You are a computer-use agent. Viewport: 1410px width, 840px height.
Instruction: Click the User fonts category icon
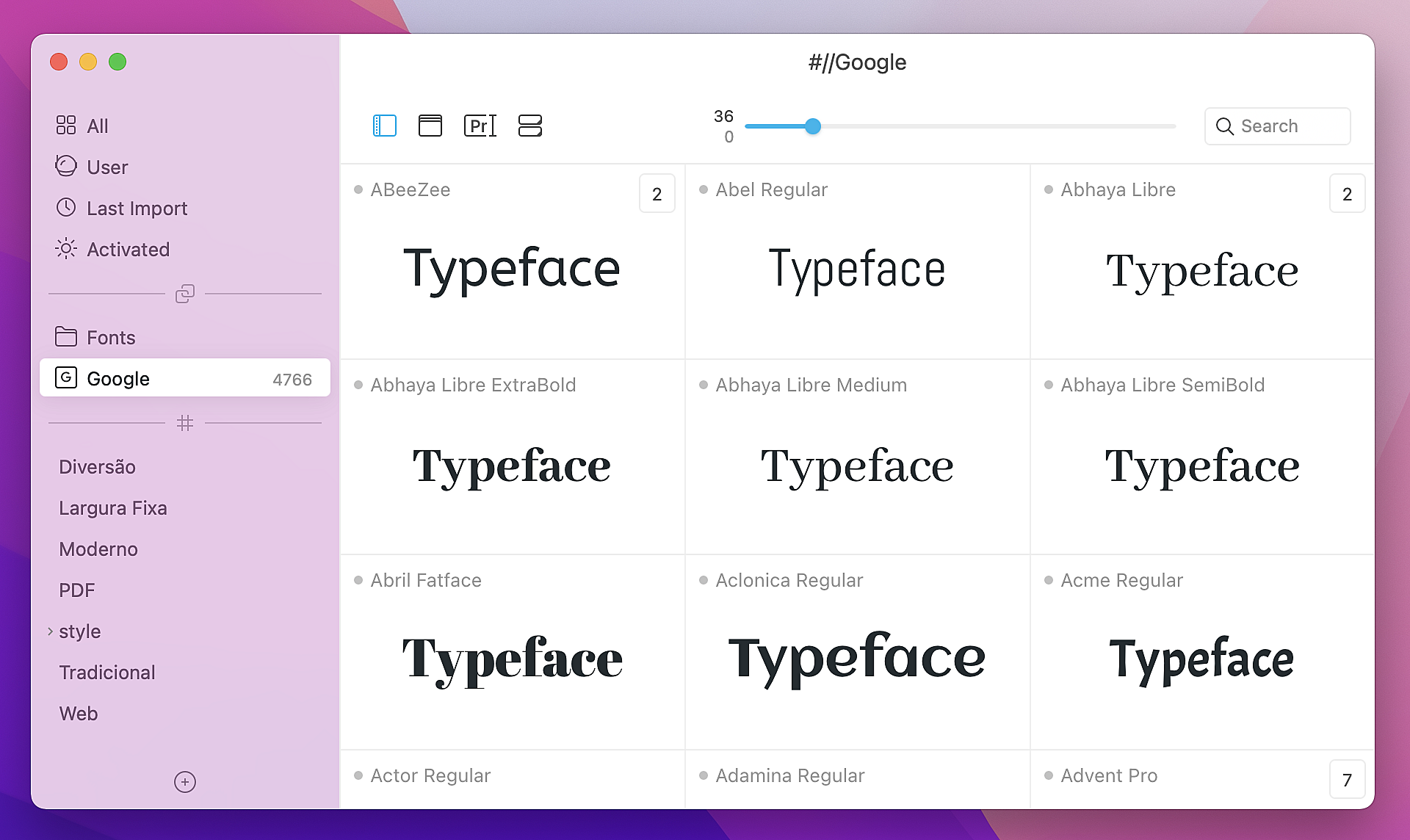click(67, 166)
